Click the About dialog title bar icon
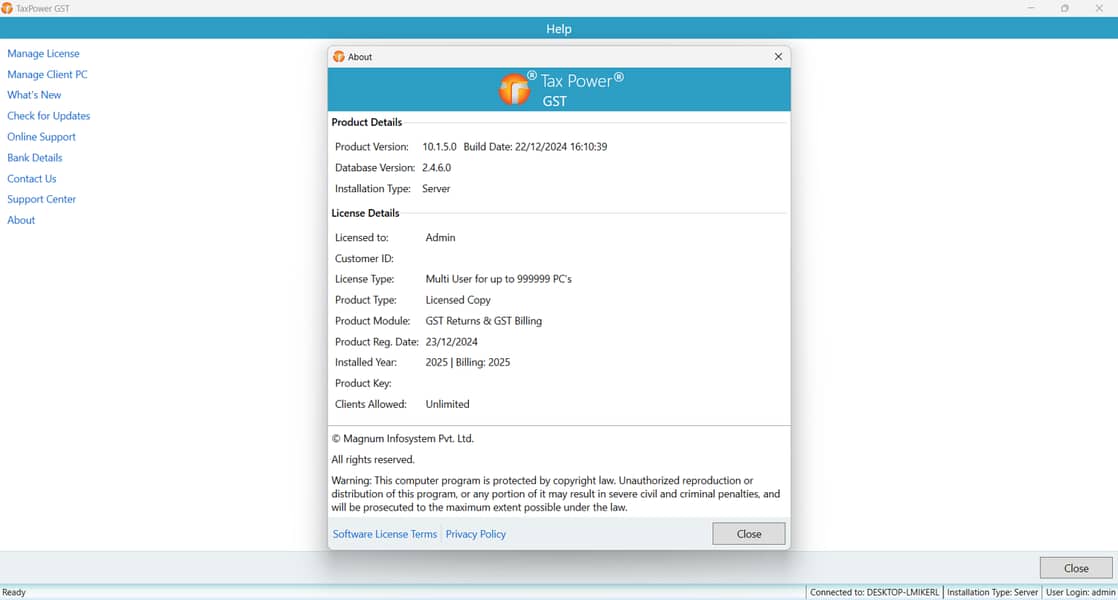 [x=339, y=56]
